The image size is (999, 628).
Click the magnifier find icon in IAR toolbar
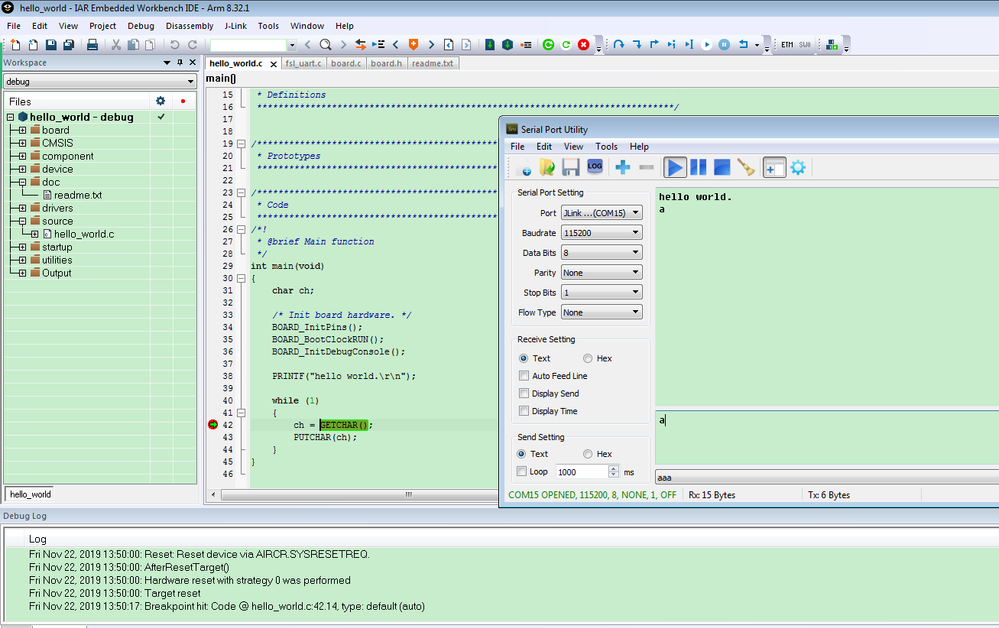coord(325,45)
